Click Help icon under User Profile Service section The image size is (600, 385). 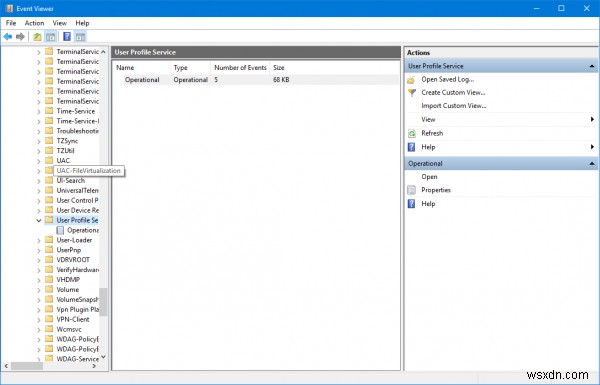[411, 147]
